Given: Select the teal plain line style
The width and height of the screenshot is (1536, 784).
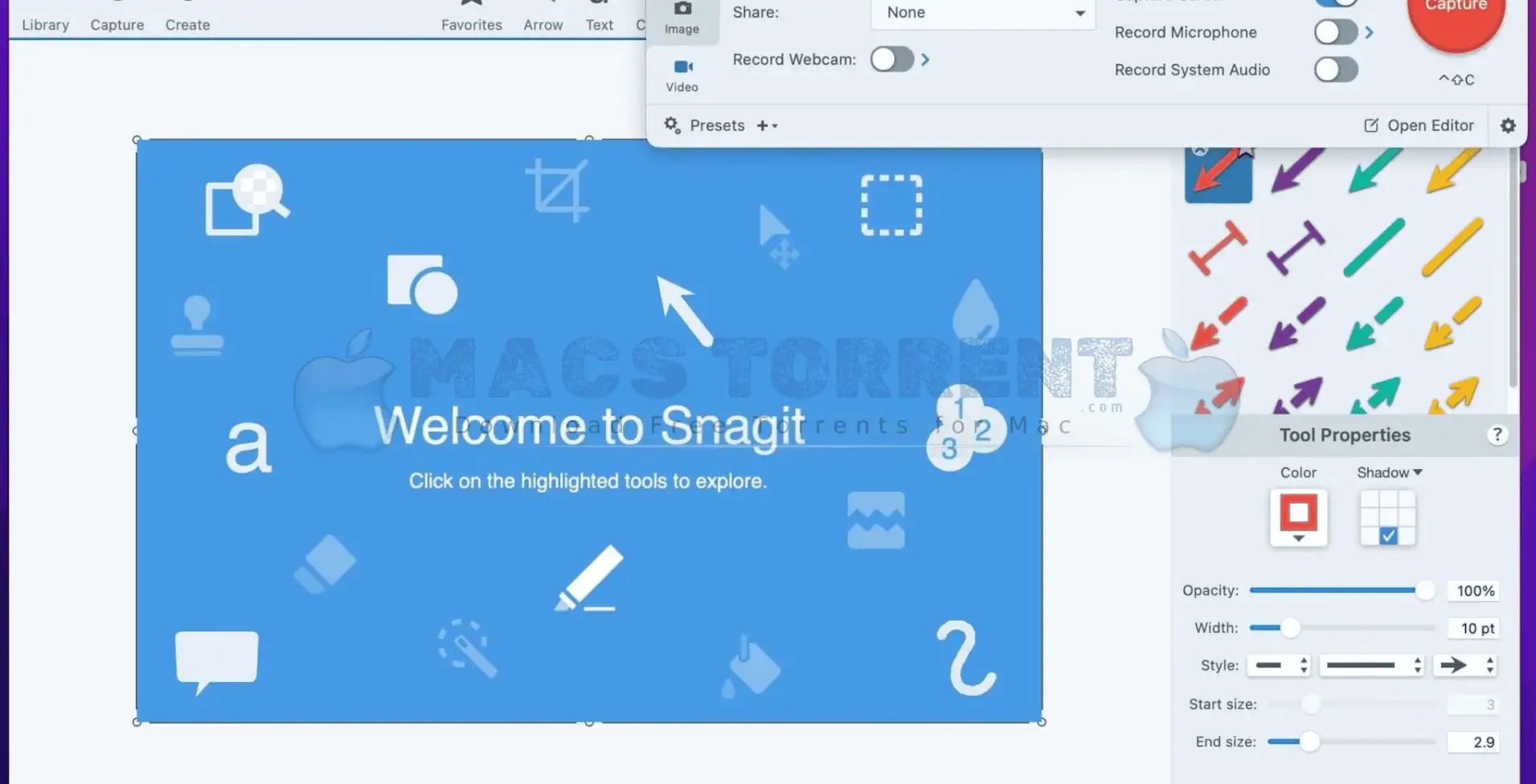Looking at the screenshot, I should click(1374, 247).
